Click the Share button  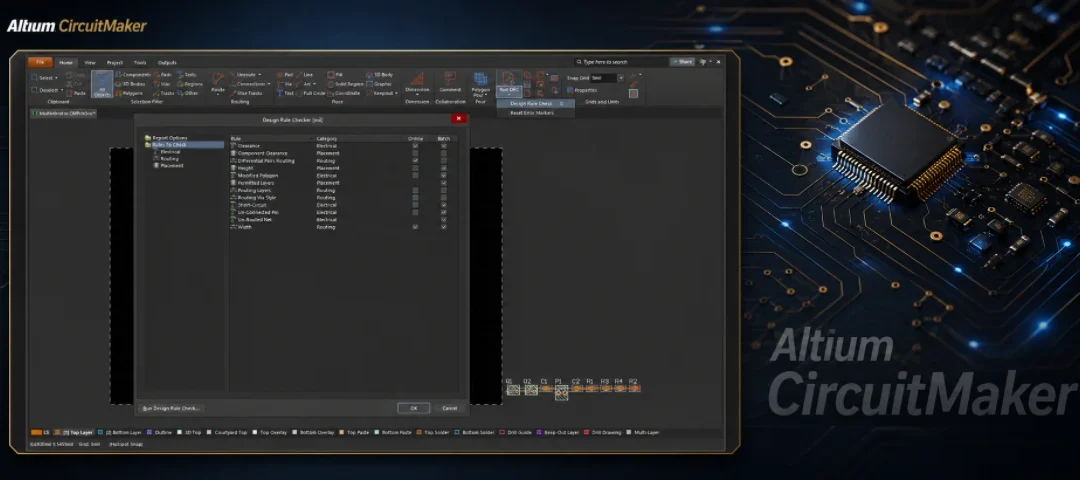coord(683,62)
